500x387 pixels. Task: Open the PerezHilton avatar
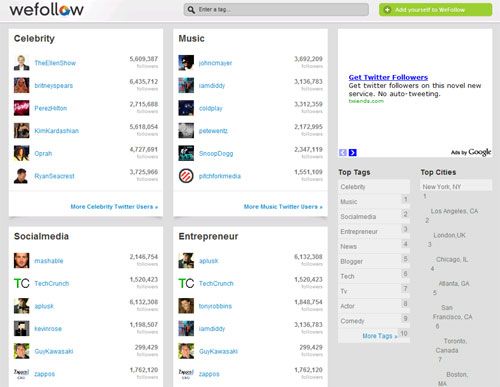click(21, 108)
